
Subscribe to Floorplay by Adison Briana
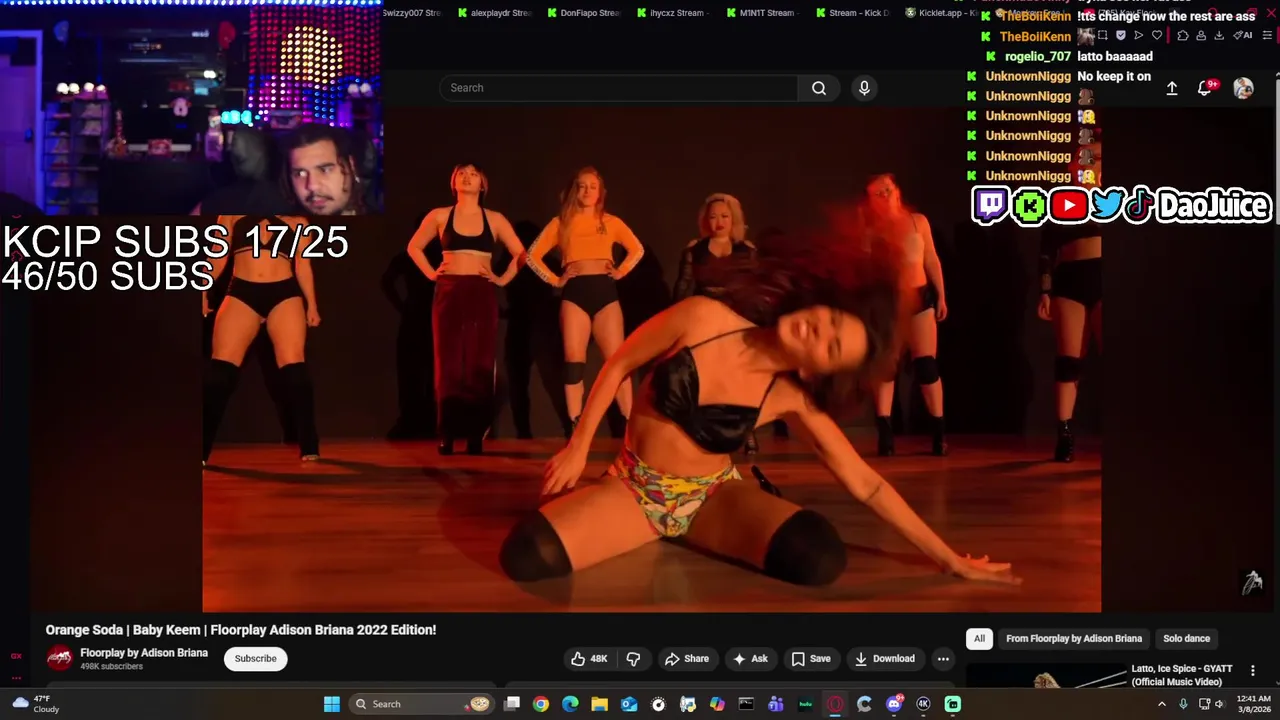tap(256, 659)
